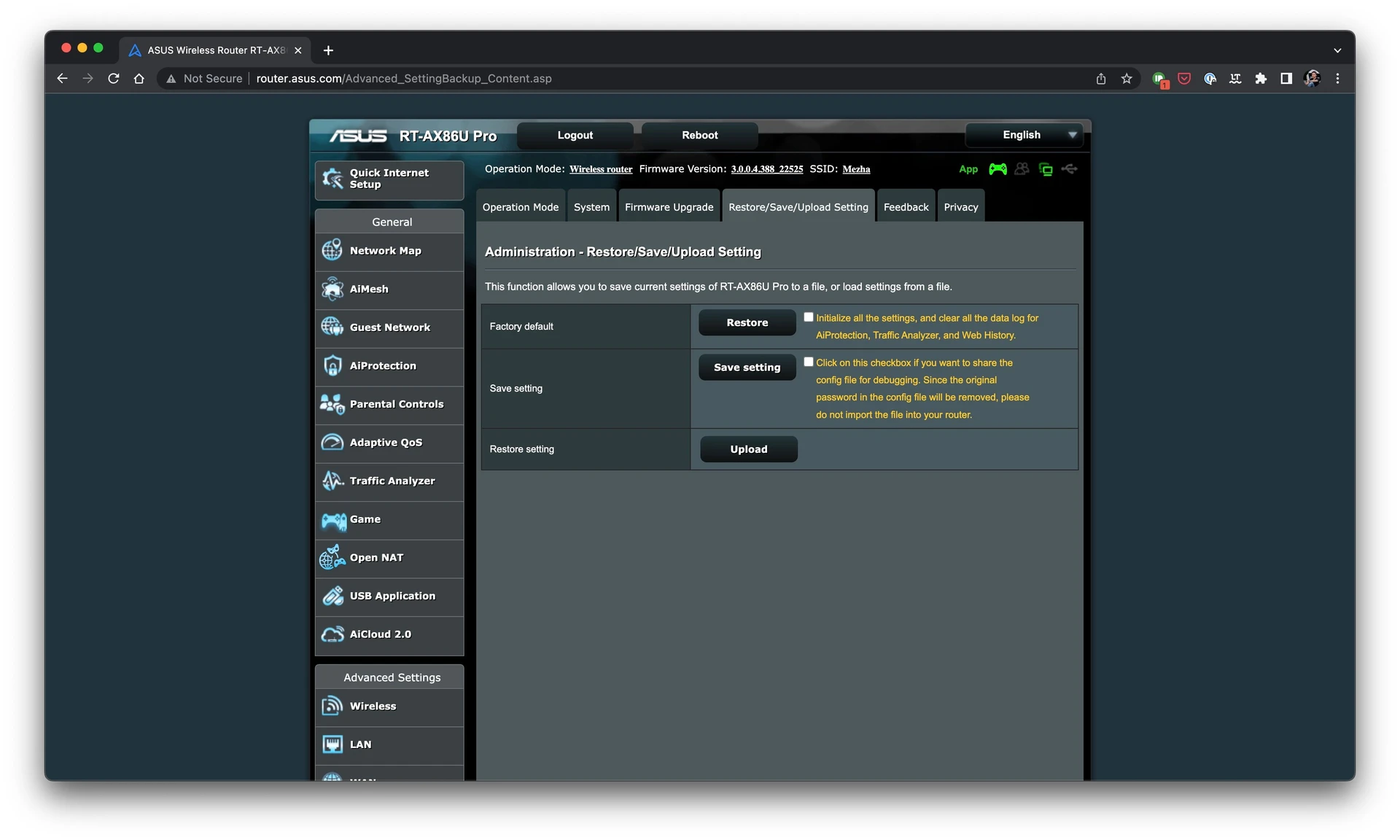Open the Chrome extensions puzzle icon
The image size is (1400, 840).
pos(1261,79)
